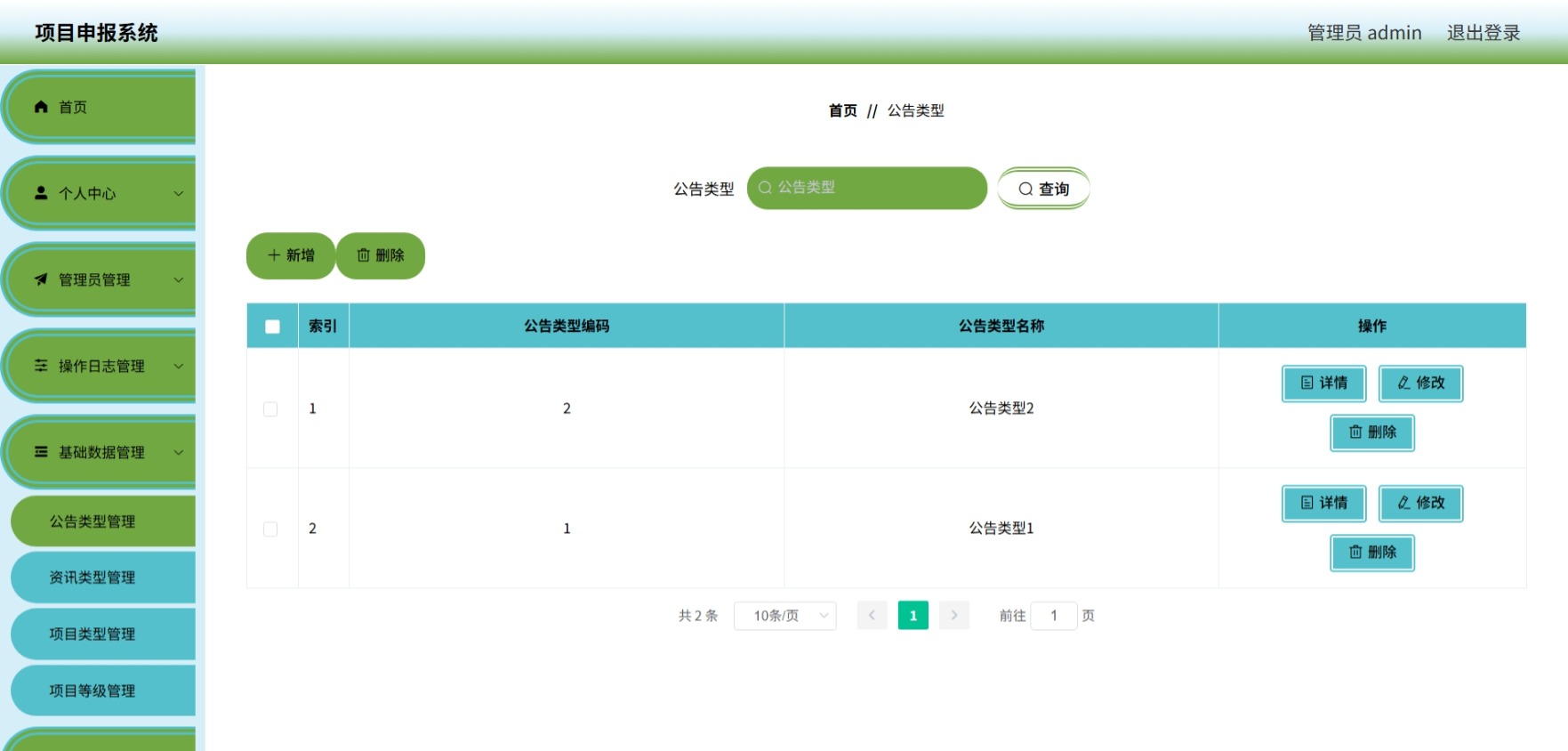Select page 1 in pagination
The height and width of the screenshot is (751, 1568).
pos(913,615)
